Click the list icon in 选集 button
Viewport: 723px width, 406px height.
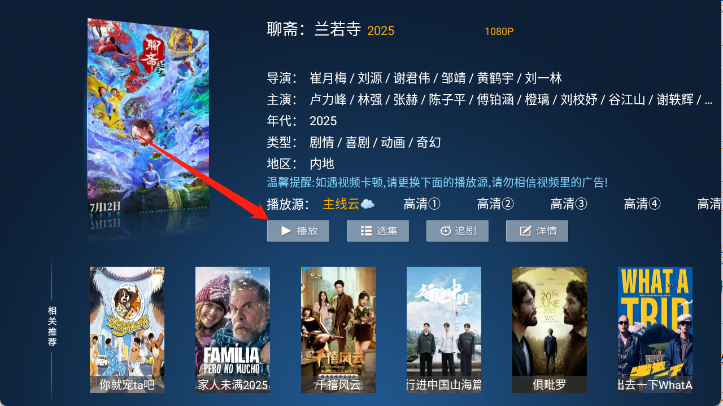pos(366,231)
